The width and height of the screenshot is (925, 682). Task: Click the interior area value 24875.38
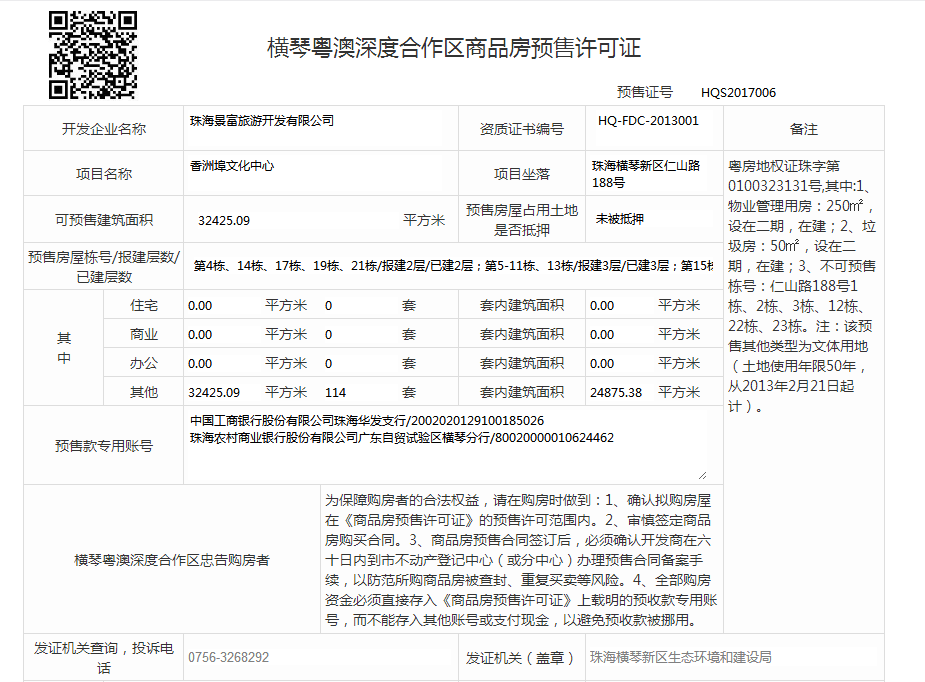615,392
